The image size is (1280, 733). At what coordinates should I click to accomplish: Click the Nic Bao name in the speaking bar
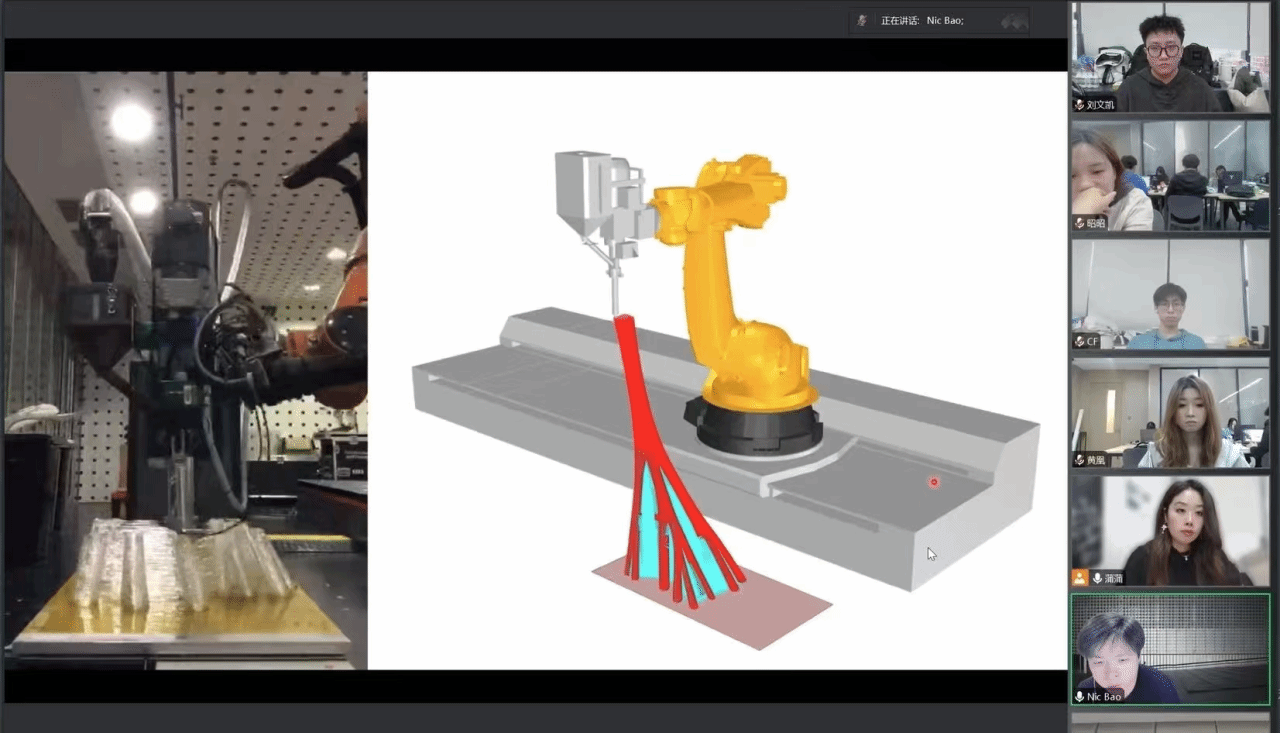[945, 20]
